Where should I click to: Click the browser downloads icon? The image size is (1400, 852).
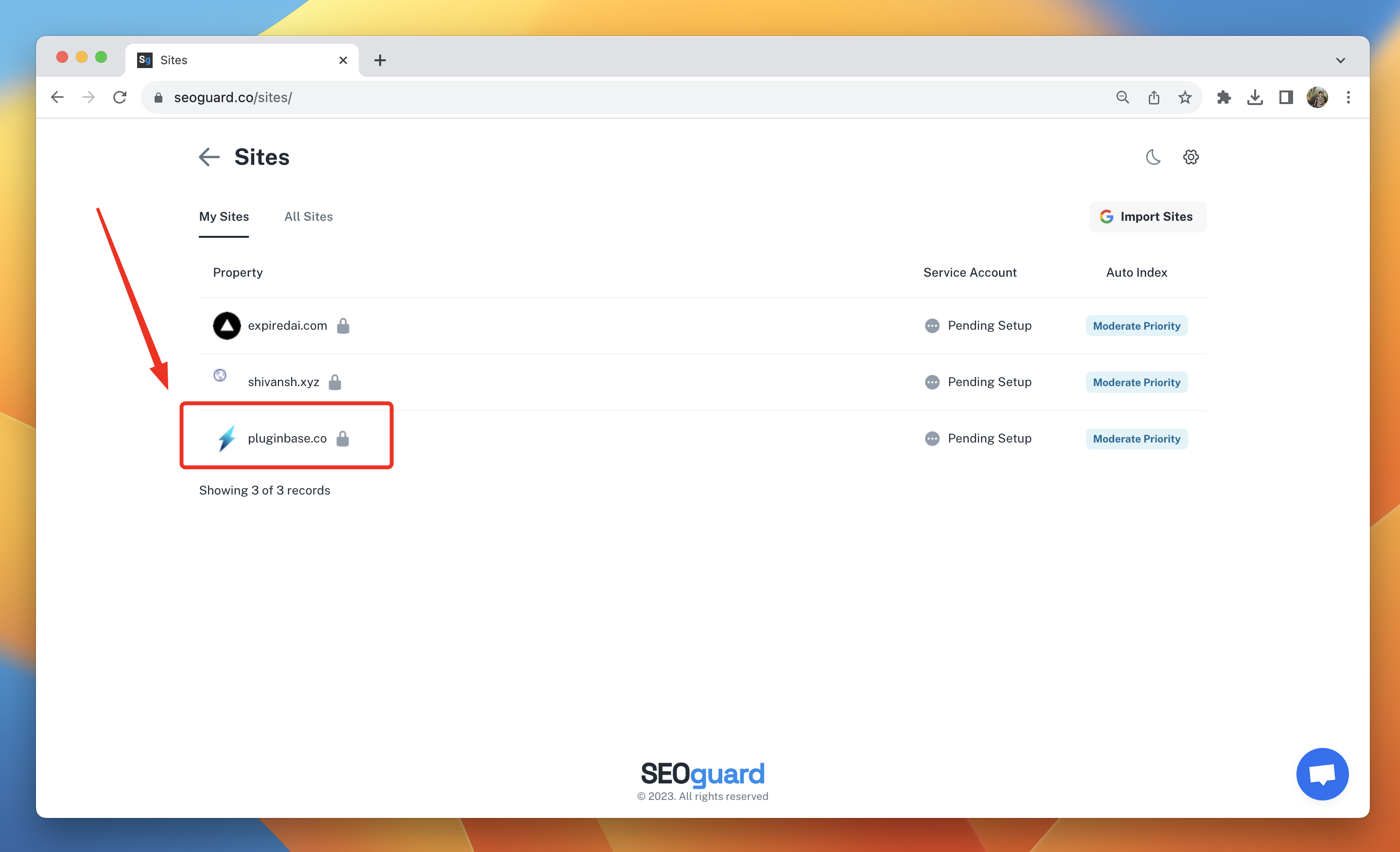point(1255,97)
